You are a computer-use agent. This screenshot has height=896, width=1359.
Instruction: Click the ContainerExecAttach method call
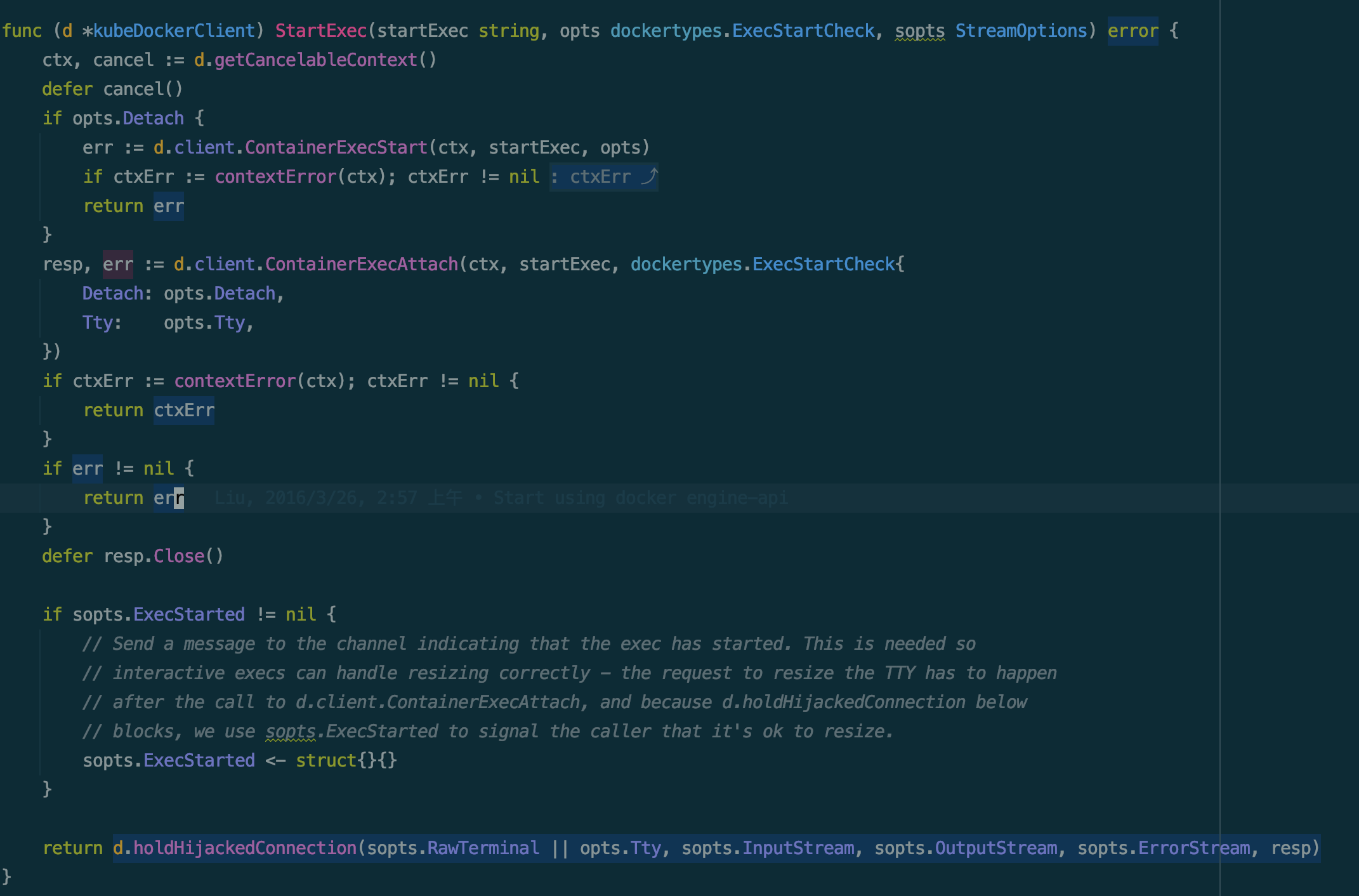tap(361, 264)
